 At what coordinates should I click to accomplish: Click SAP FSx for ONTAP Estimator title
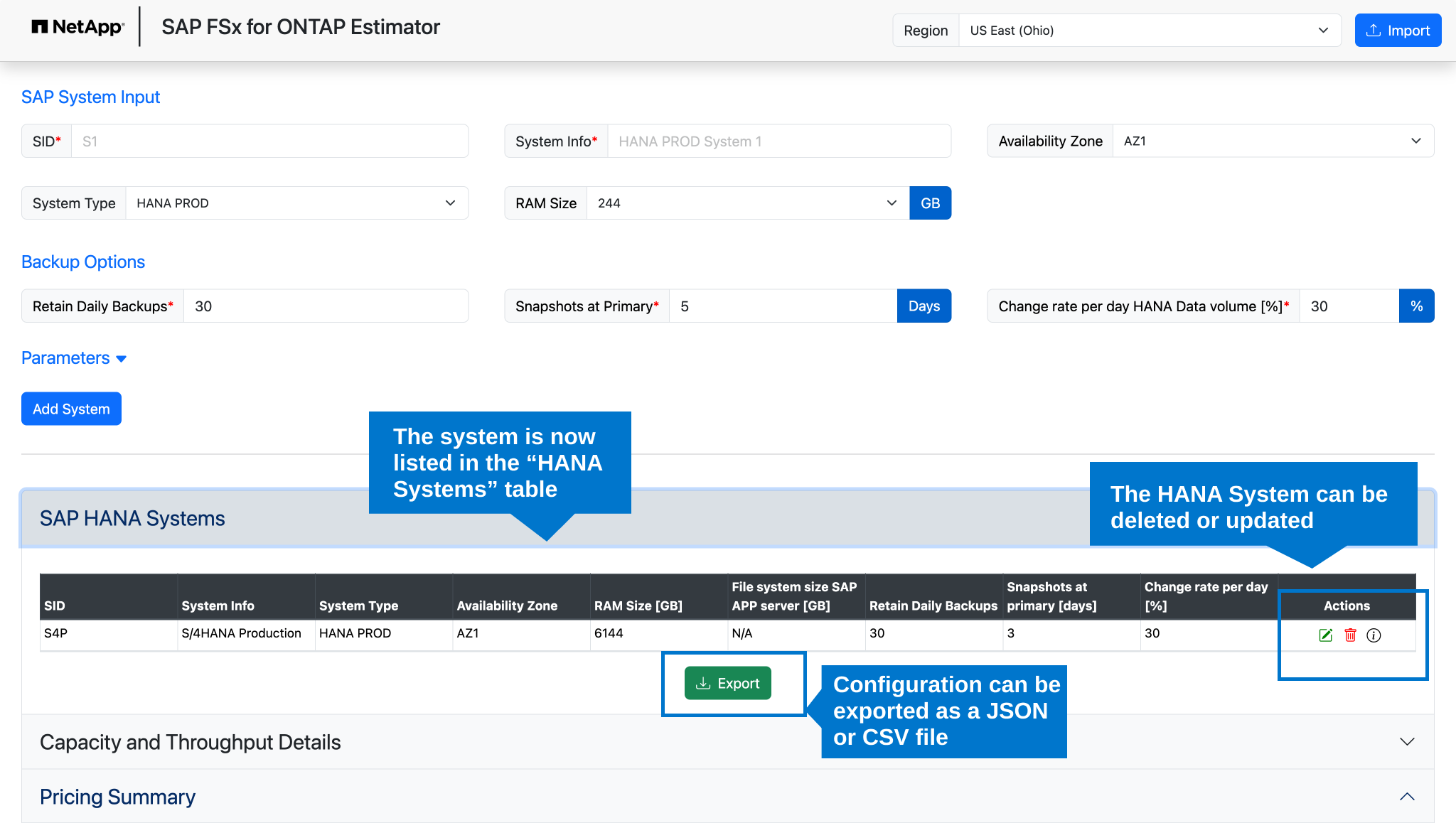pos(301,27)
